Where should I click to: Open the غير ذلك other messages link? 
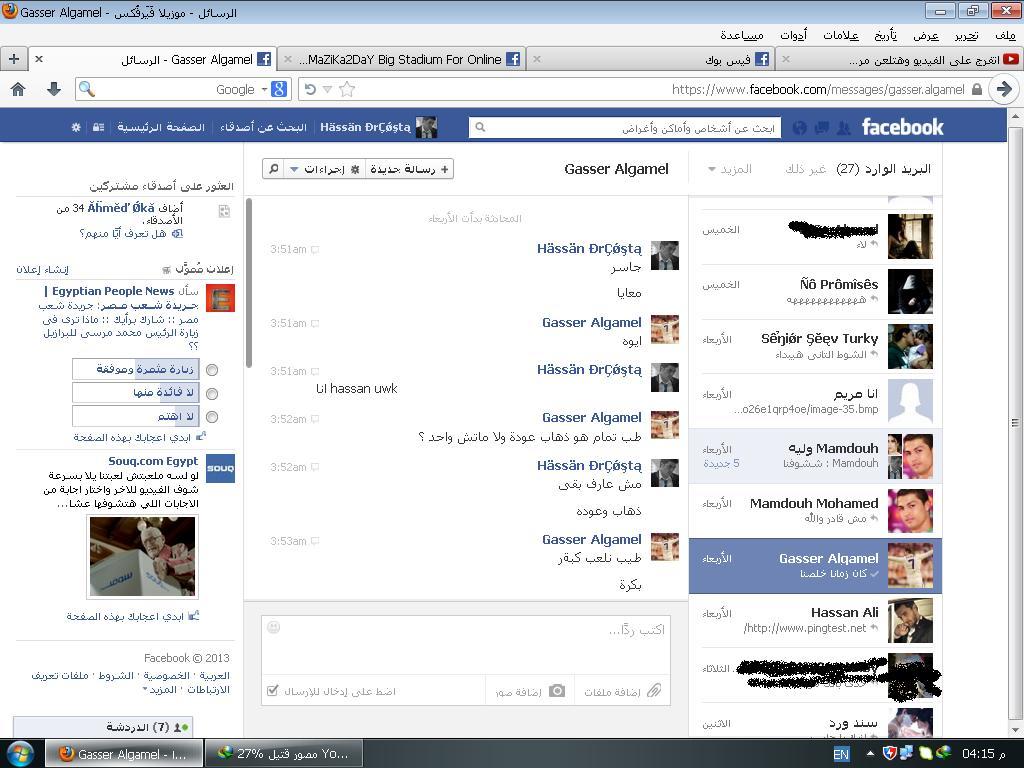(805, 169)
